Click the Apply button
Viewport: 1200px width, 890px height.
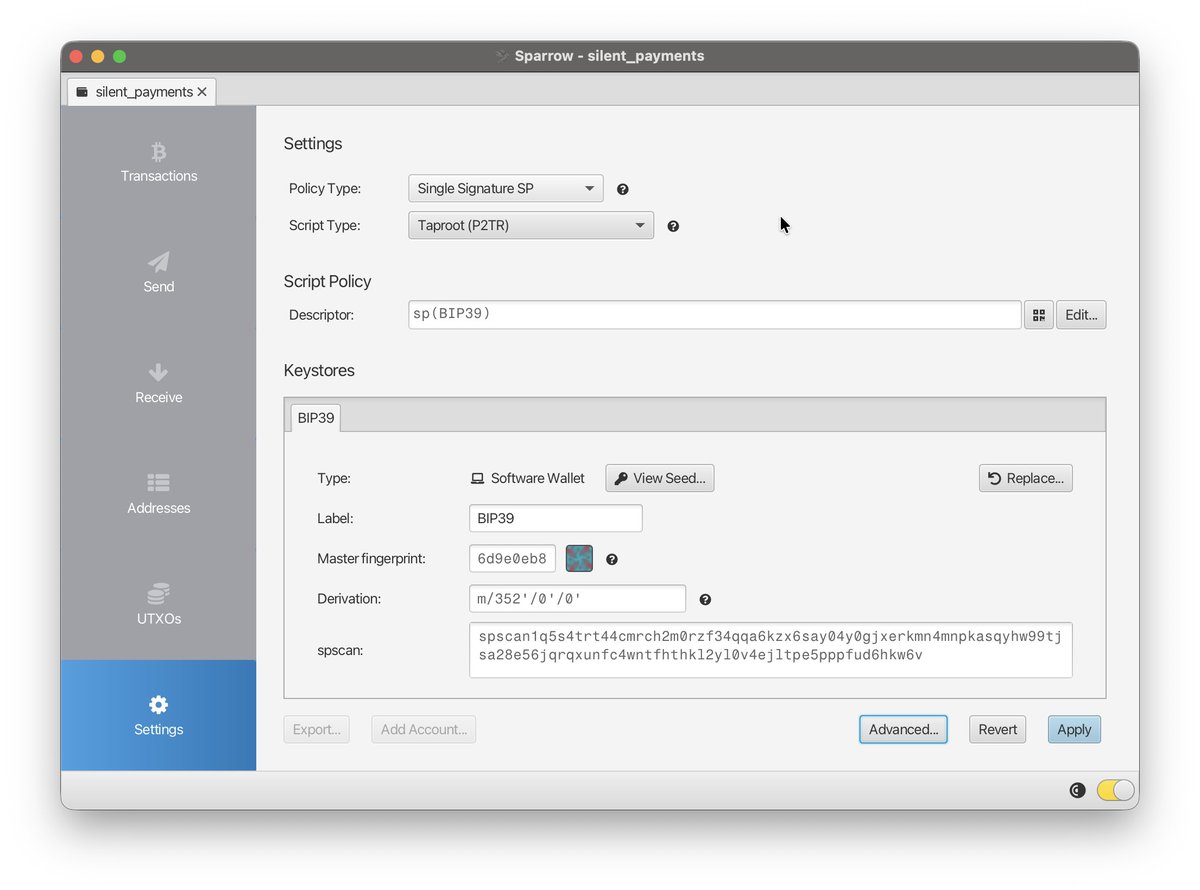(x=1074, y=729)
